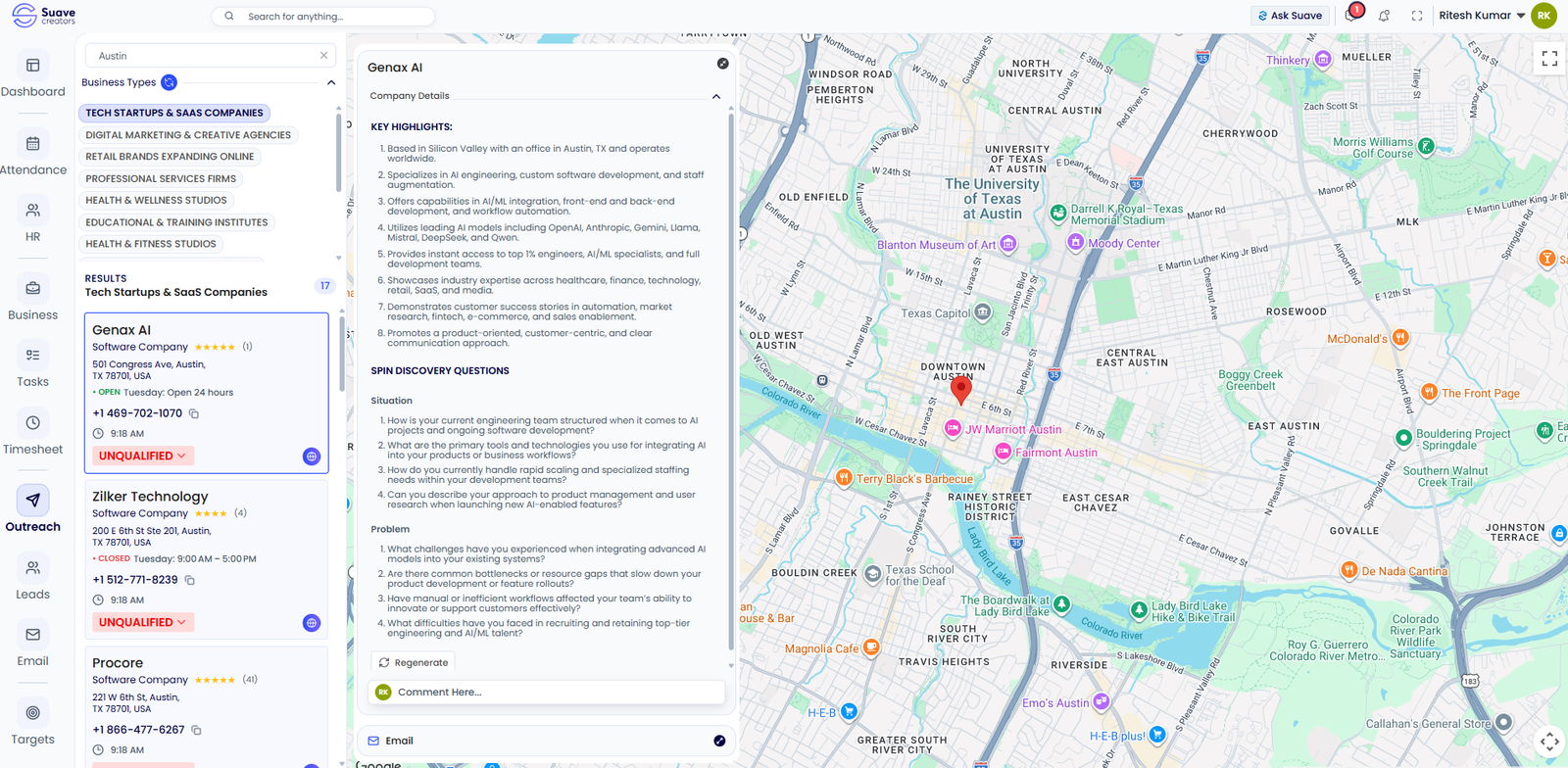
Task: Click the search magnifier icon
Action: pyautogui.click(x=229, y=17)
